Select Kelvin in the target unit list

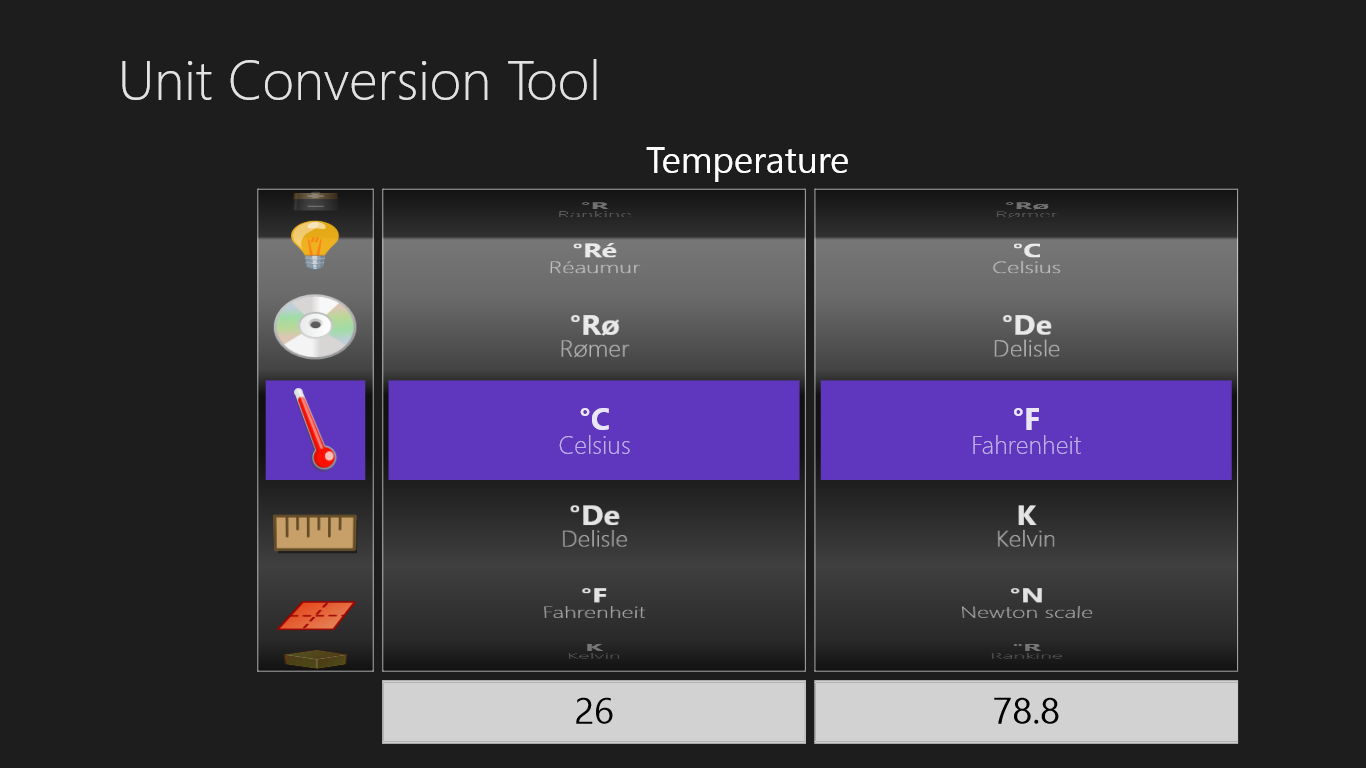pyautogui.click(x=1026, y=526)
